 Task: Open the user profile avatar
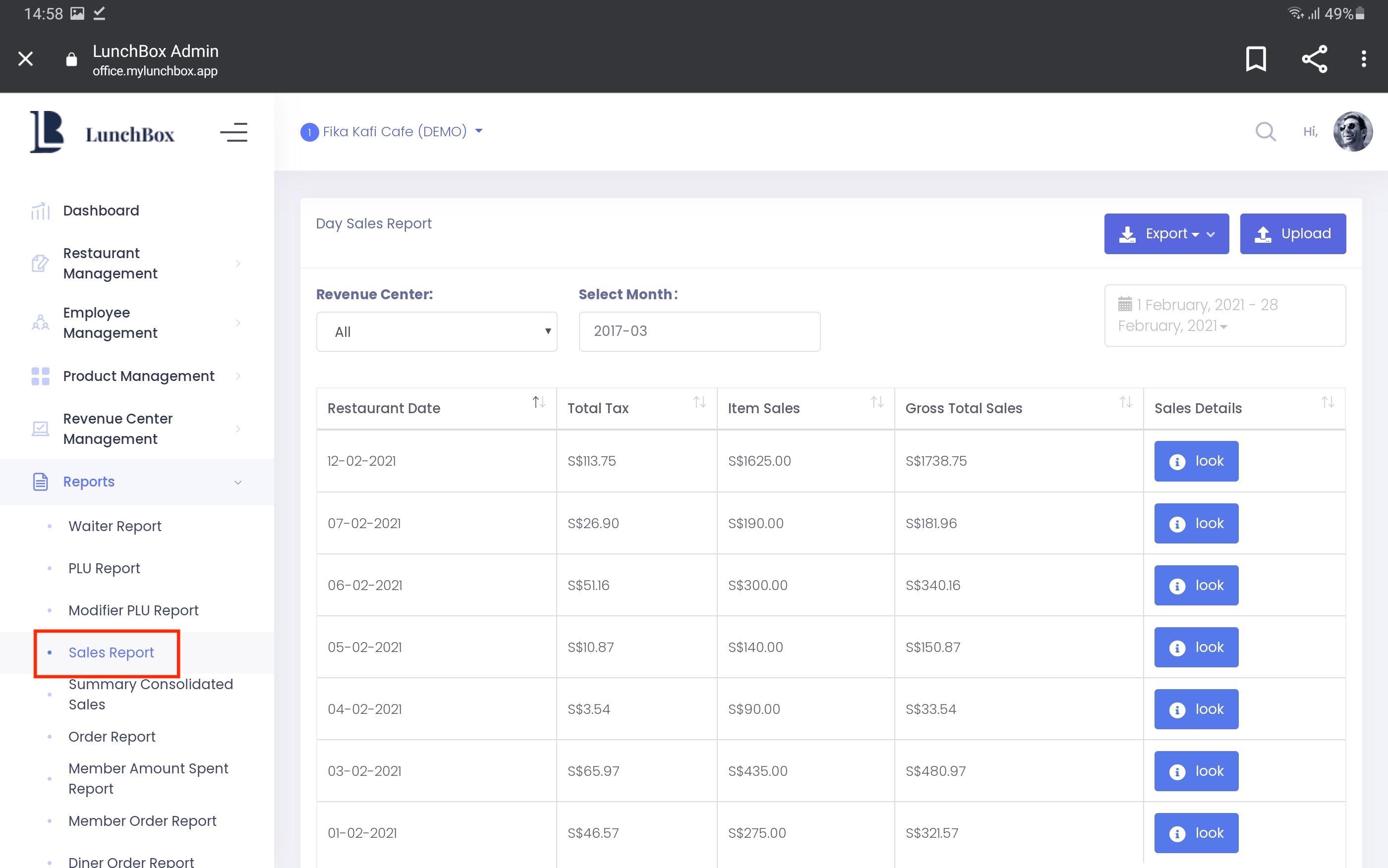pyautogui.click(x=1352, y=131)
